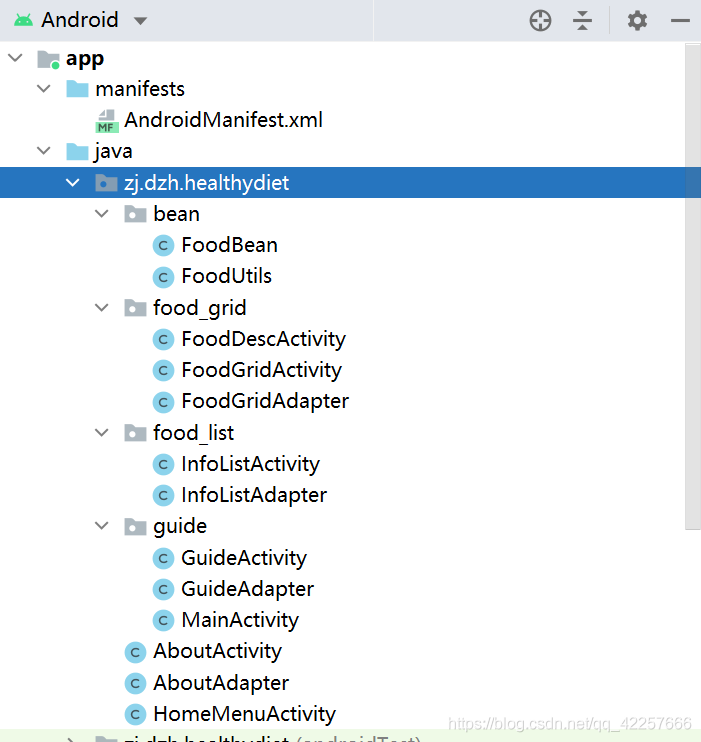Screen dimensions: 701x742
Task: Click the food_grid package icon
Action: [x=135, y=308]
